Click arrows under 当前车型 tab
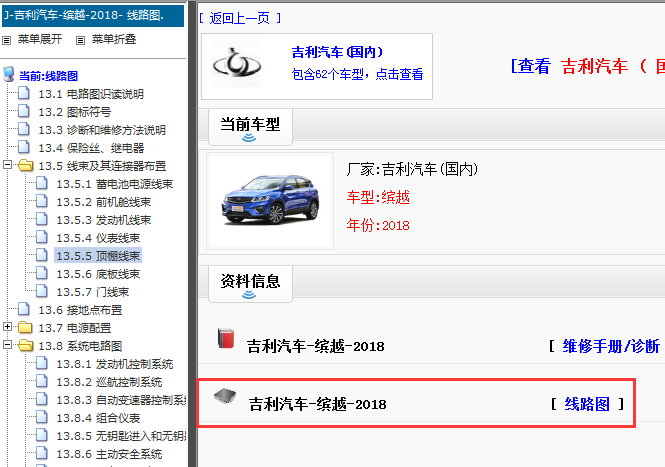This screenshot has height=467, width=665. pyautogui.click(x=249, y=138)
